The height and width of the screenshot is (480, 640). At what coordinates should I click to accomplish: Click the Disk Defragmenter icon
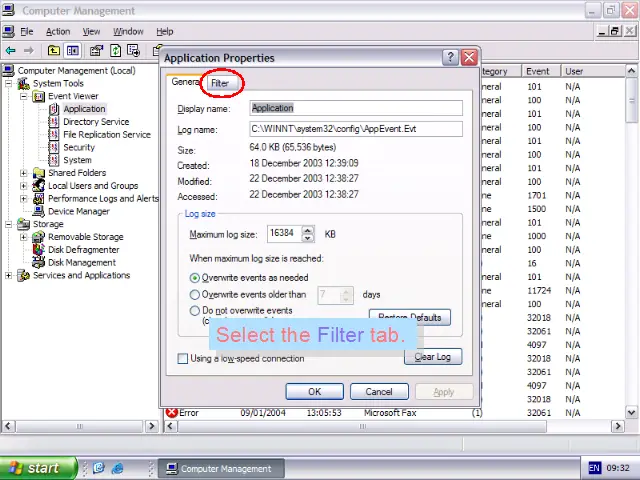coord(39,249)
